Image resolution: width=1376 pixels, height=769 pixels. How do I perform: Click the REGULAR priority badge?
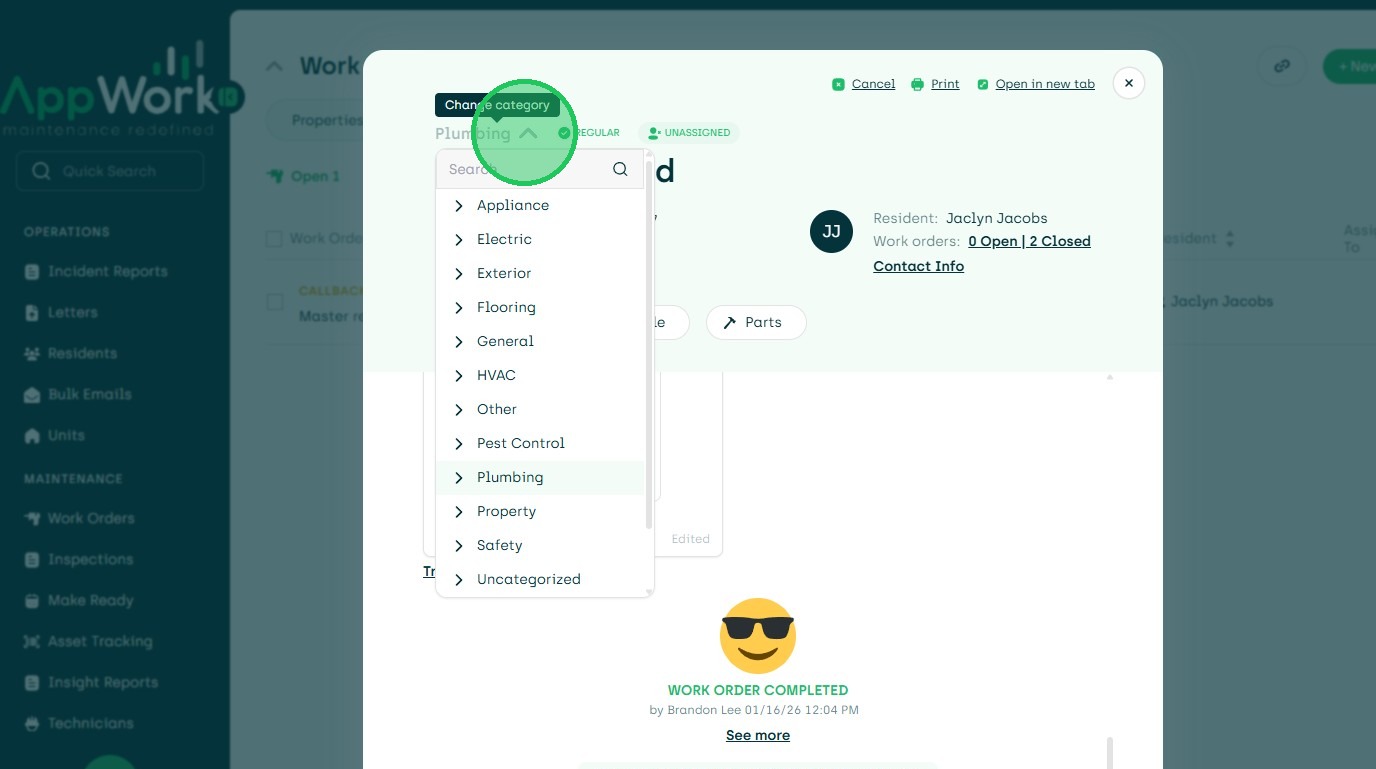(x=589, y=133)
